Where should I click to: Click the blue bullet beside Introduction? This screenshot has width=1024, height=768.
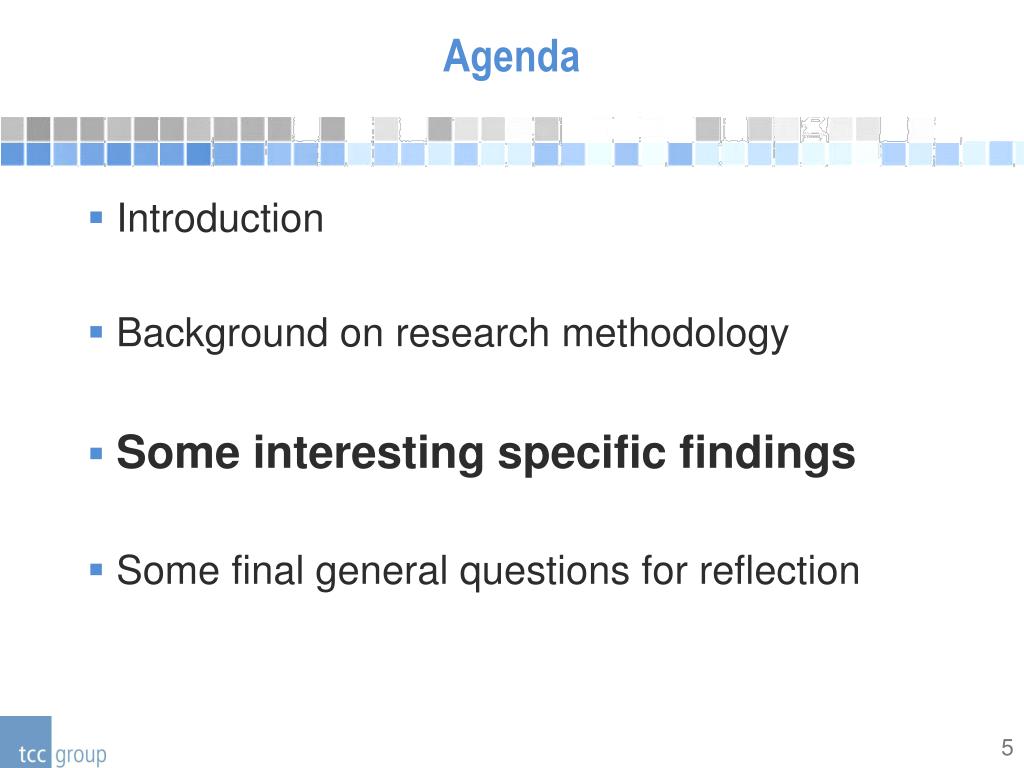[x=96, y=217]
